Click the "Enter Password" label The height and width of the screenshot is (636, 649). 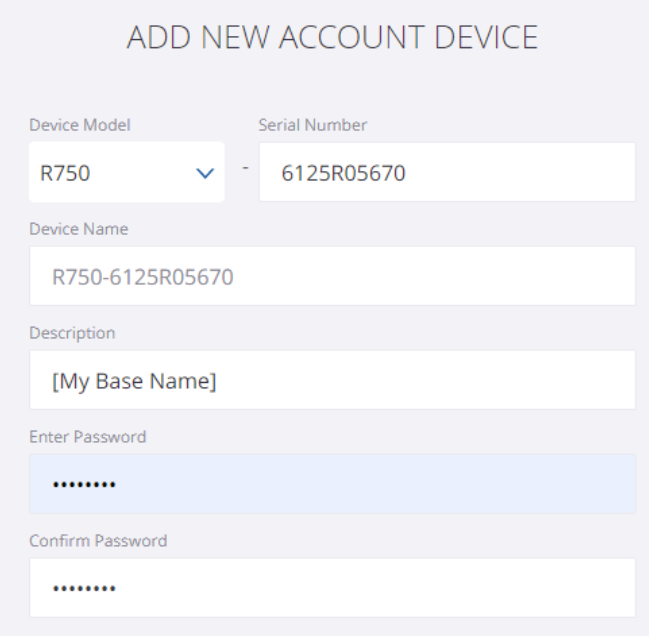coord(88,437)
